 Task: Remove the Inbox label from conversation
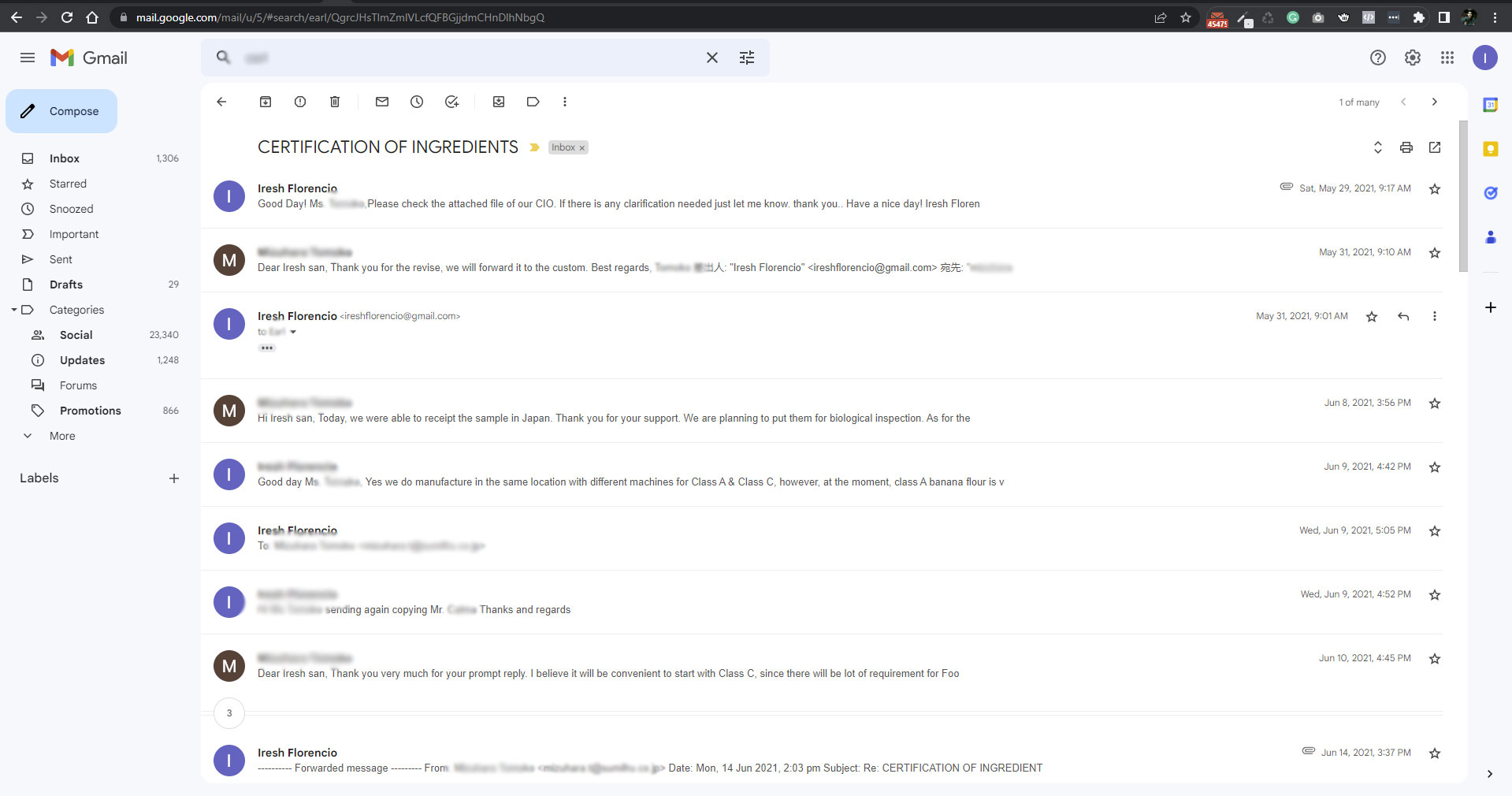pos(582,148)
